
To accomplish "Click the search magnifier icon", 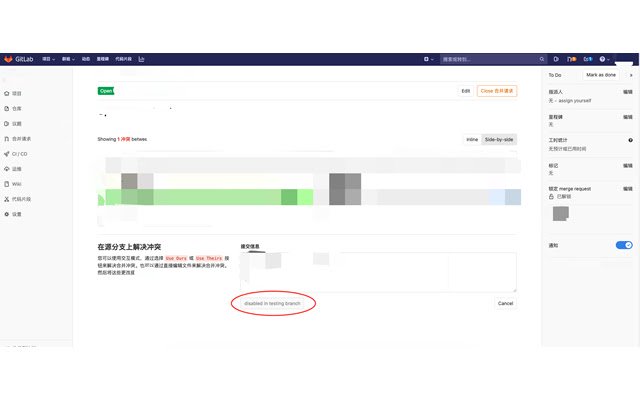I will coord(542,59).
